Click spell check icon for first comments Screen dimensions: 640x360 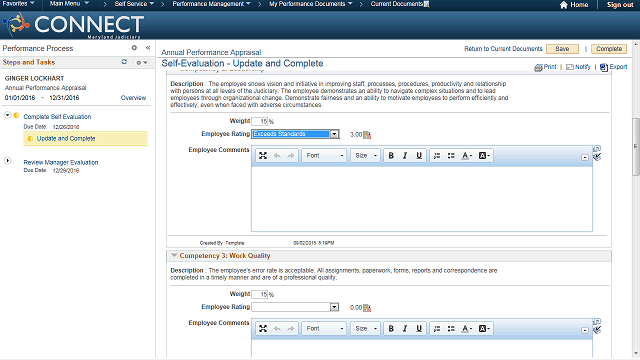[597, 157]
